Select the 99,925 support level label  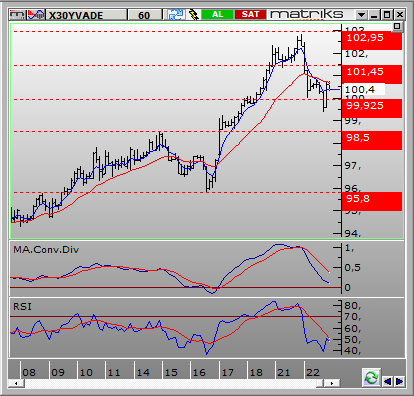[372, 108]
